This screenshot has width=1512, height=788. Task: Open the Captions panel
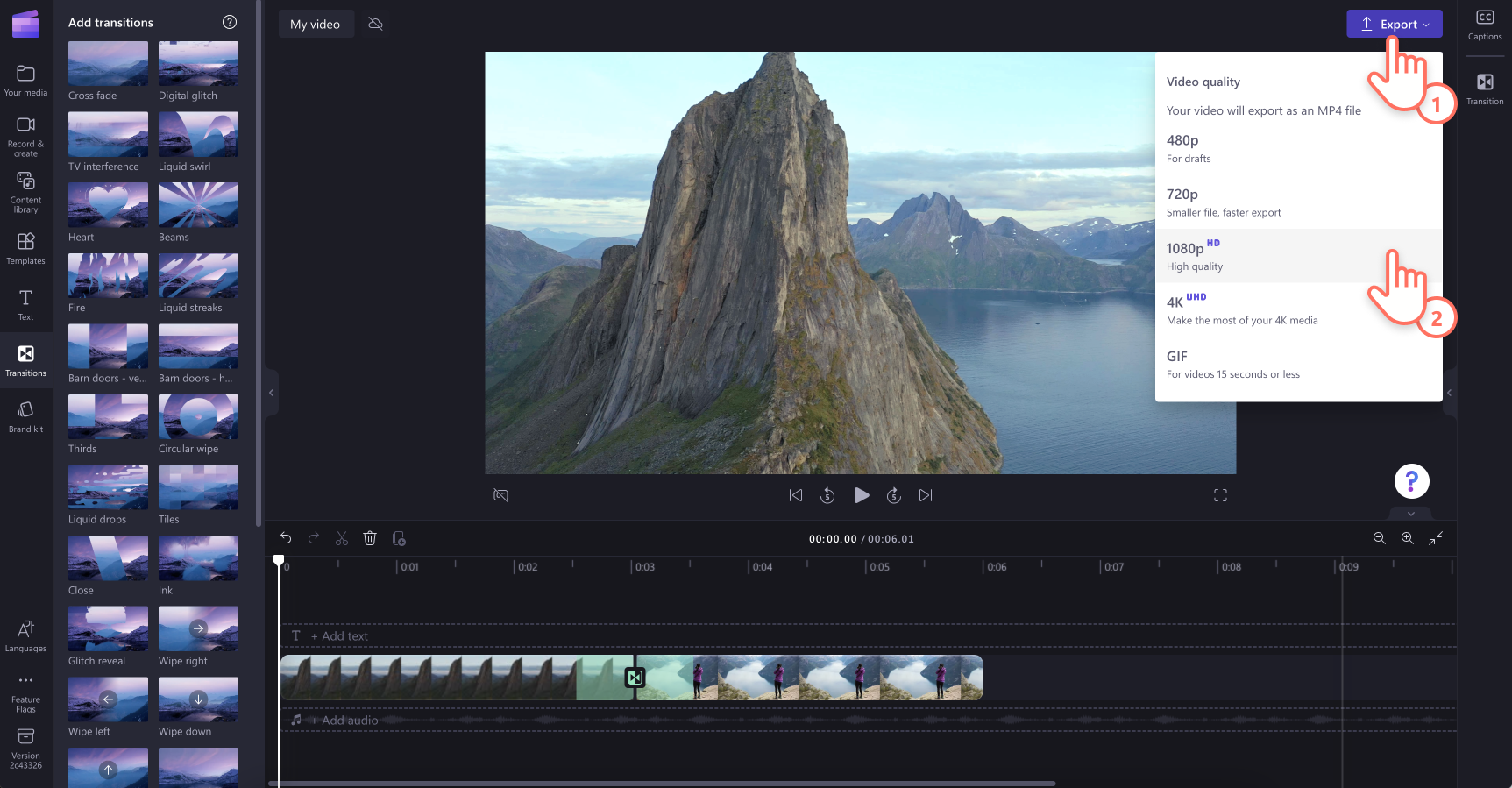pyautogui.click(x=1484, y=25)
